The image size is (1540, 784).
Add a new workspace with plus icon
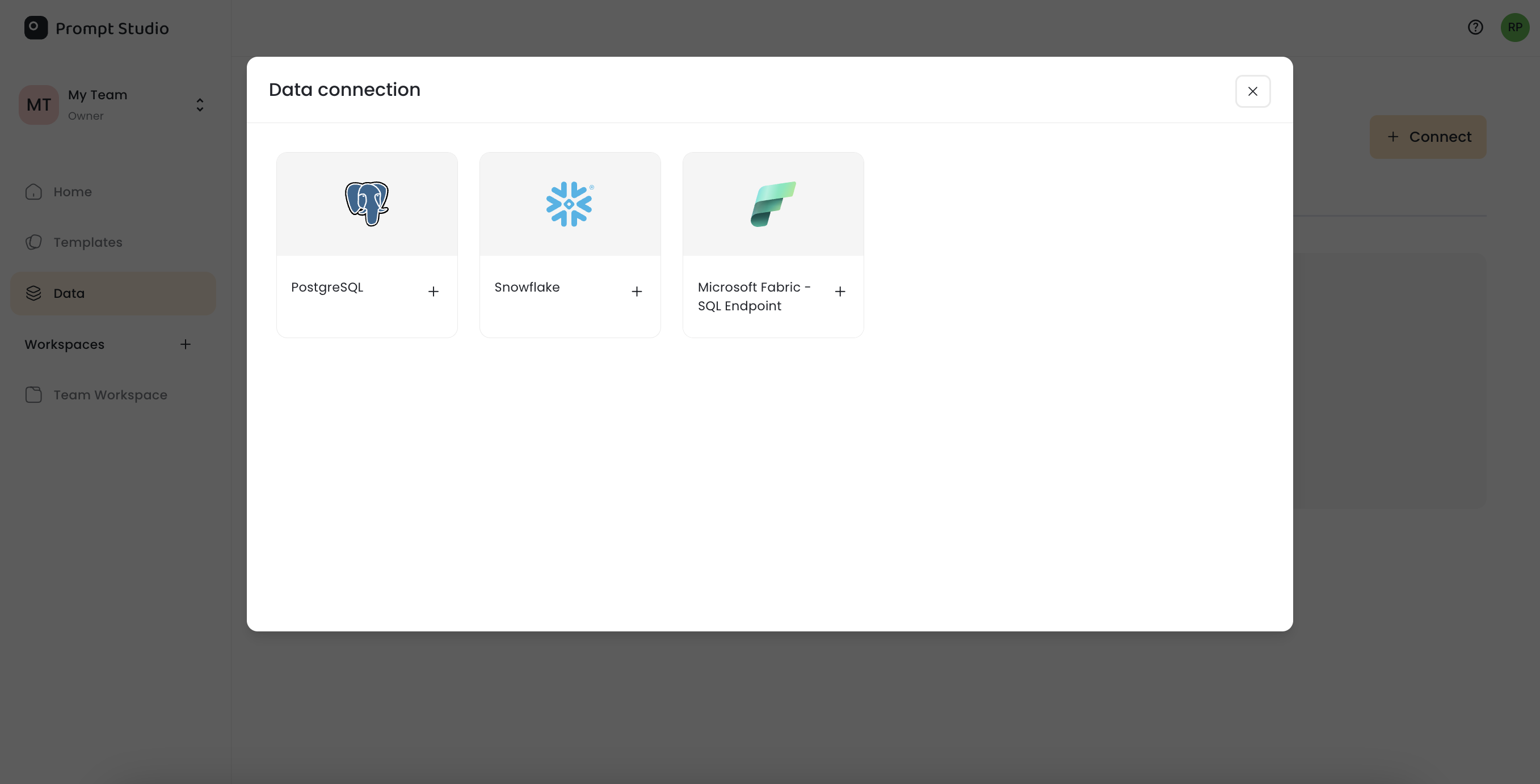[x=186, y=344]
